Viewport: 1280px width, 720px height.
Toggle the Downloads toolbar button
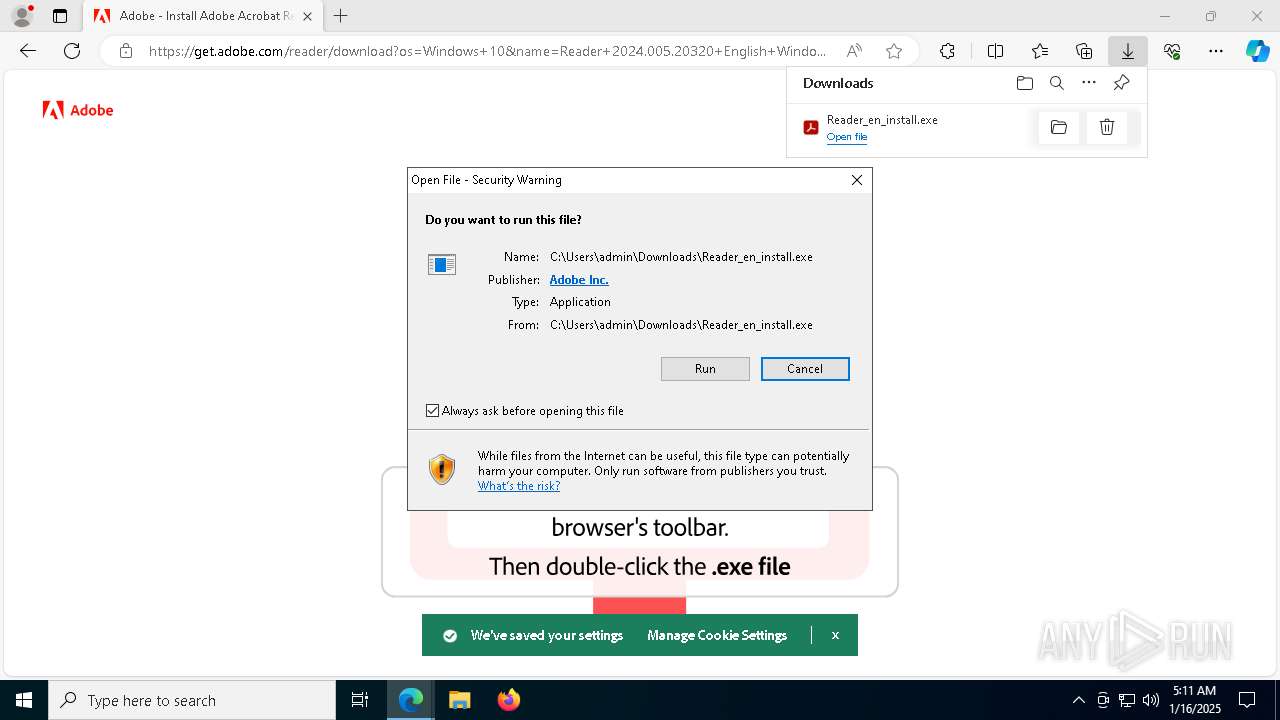pyautogui.click(x=1127, y=51)
